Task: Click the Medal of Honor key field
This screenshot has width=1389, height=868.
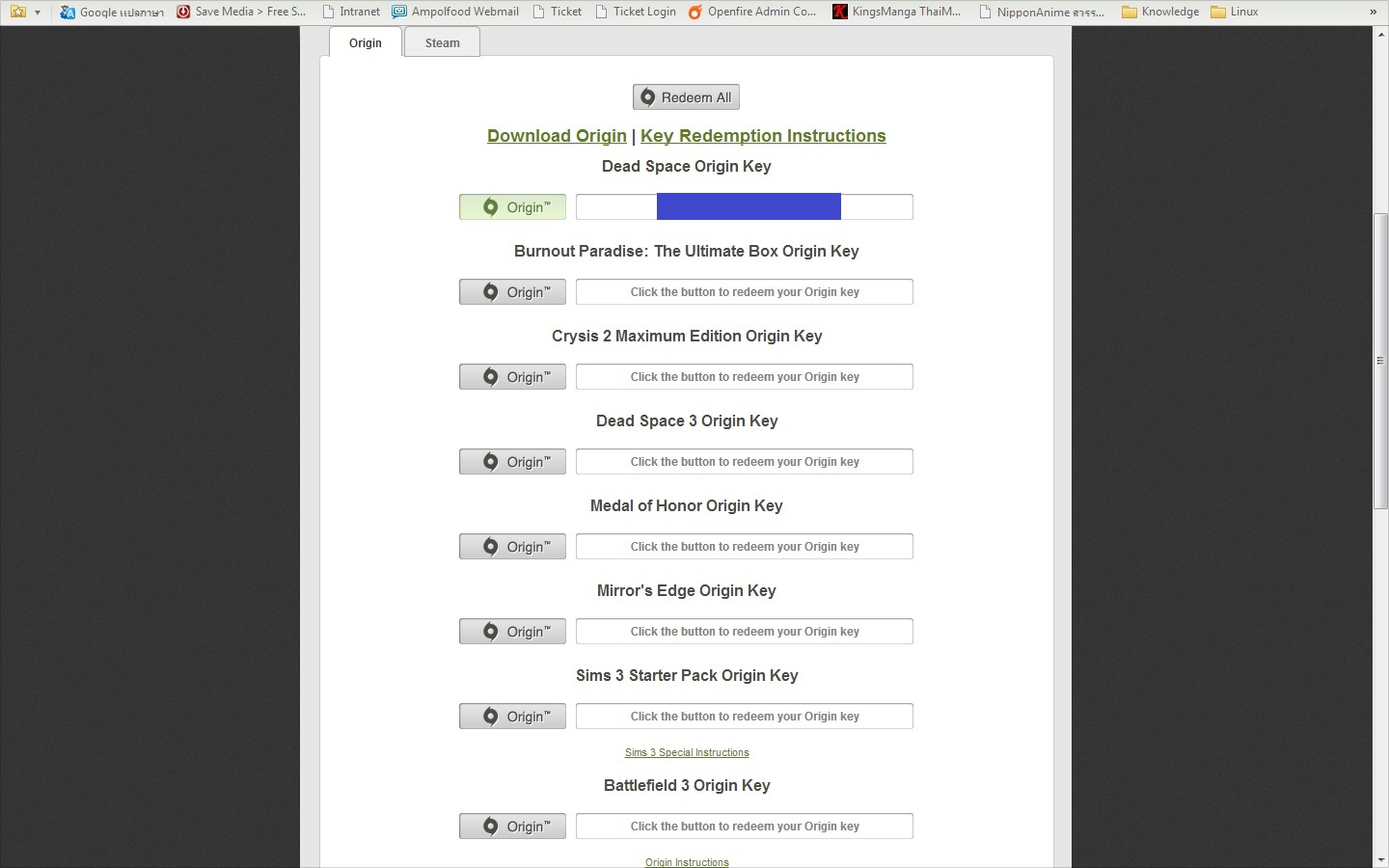Action: [x=745, y=547]
